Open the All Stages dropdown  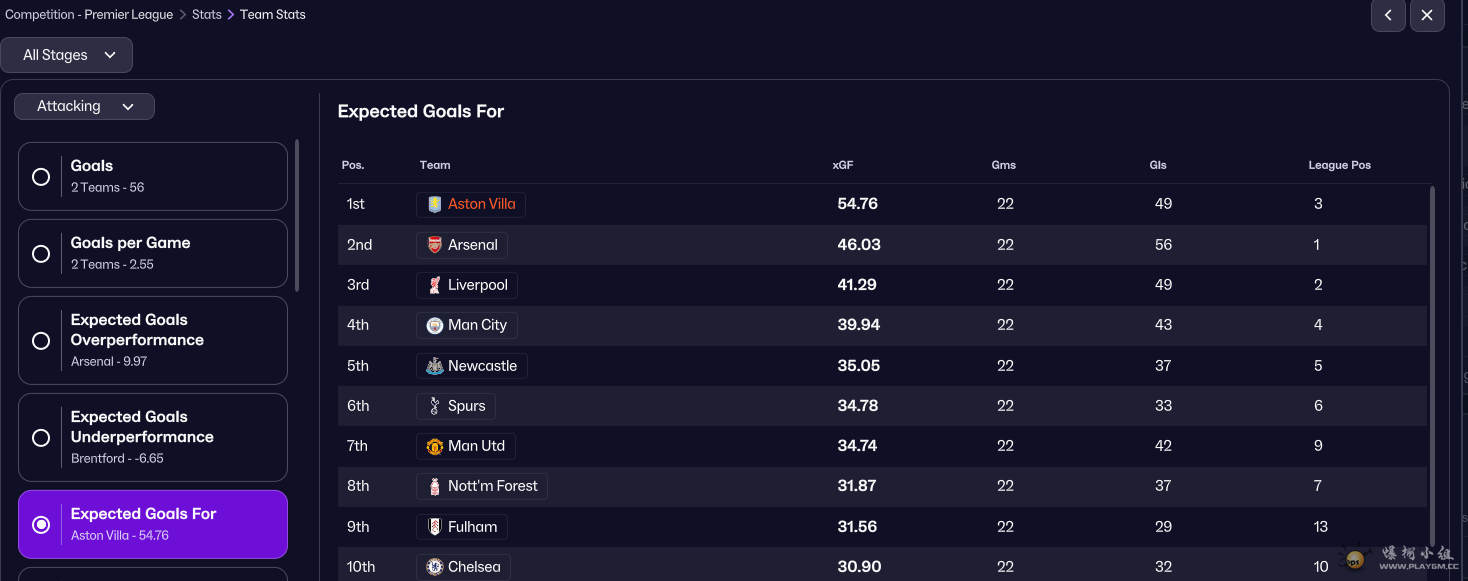(67, 55)
